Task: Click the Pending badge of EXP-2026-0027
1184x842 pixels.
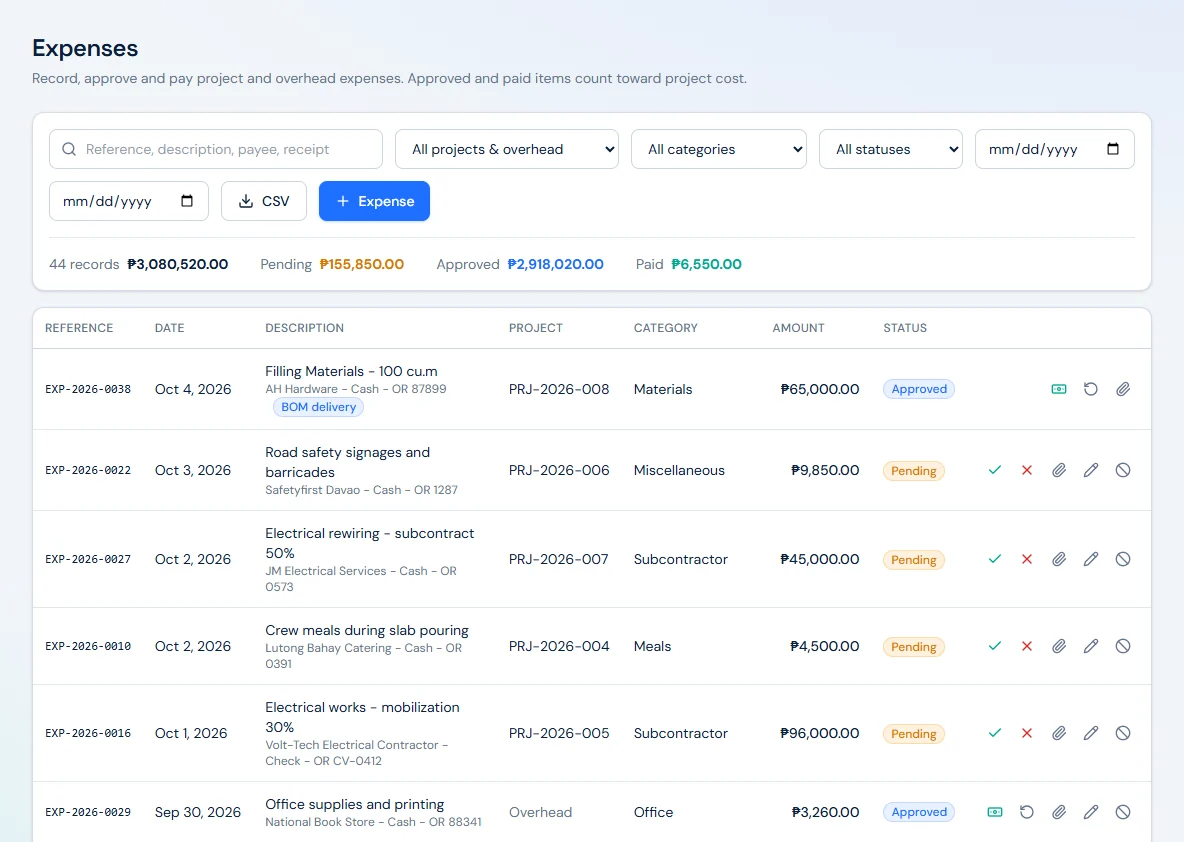Action: (x=914, y=560)
